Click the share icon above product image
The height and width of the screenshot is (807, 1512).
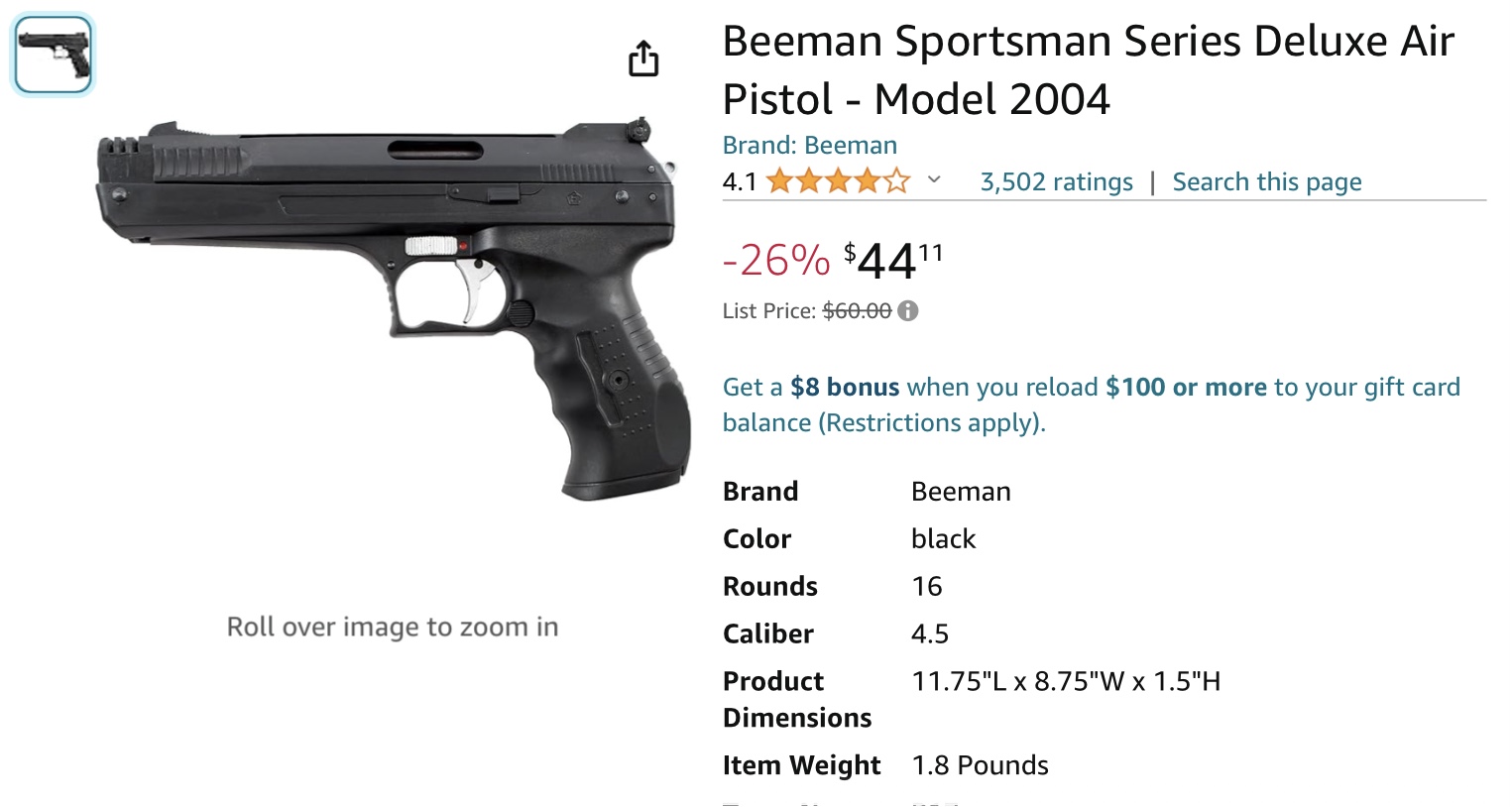(643, 58)
